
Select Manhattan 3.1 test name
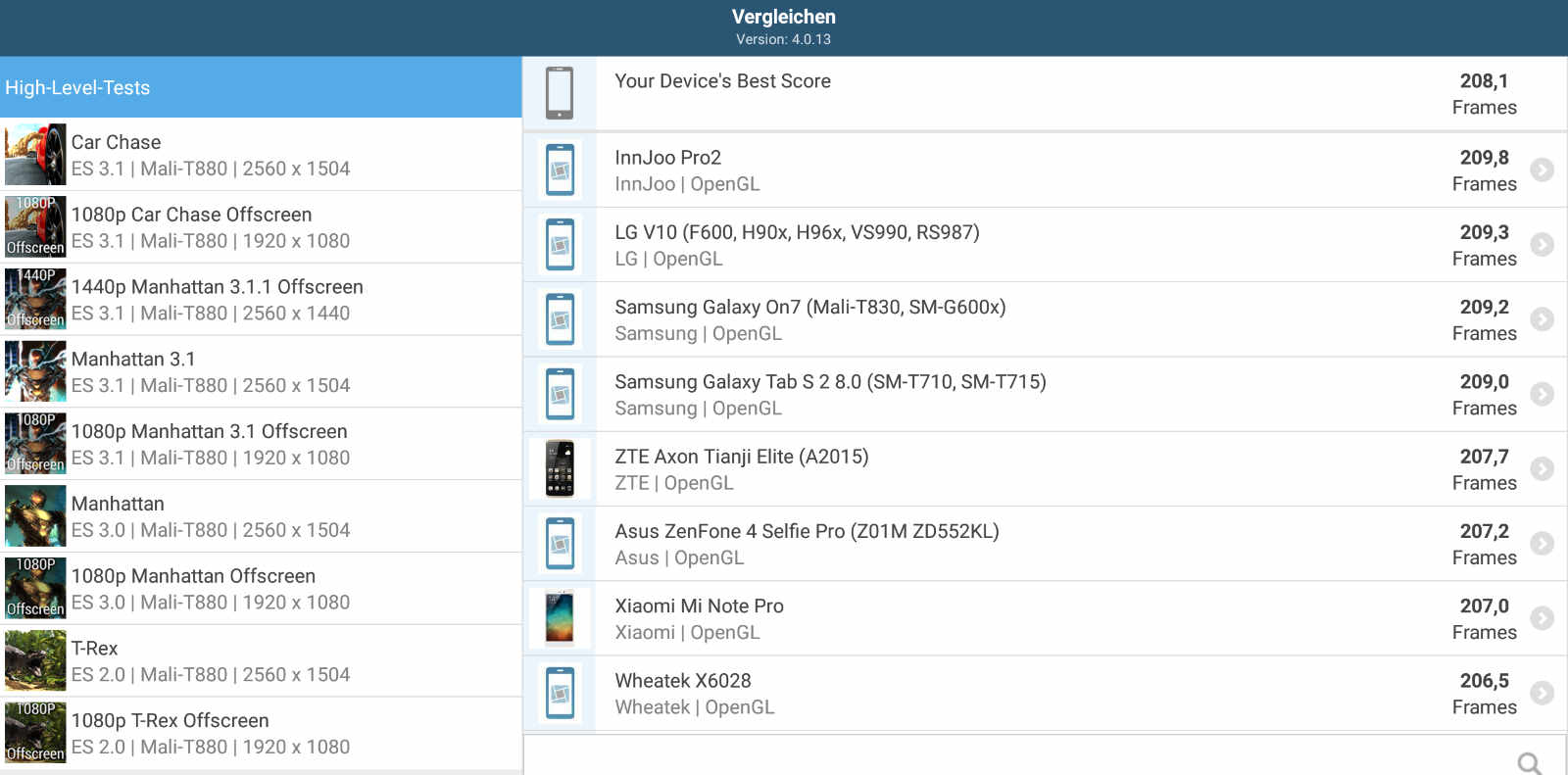coord(133,360)
